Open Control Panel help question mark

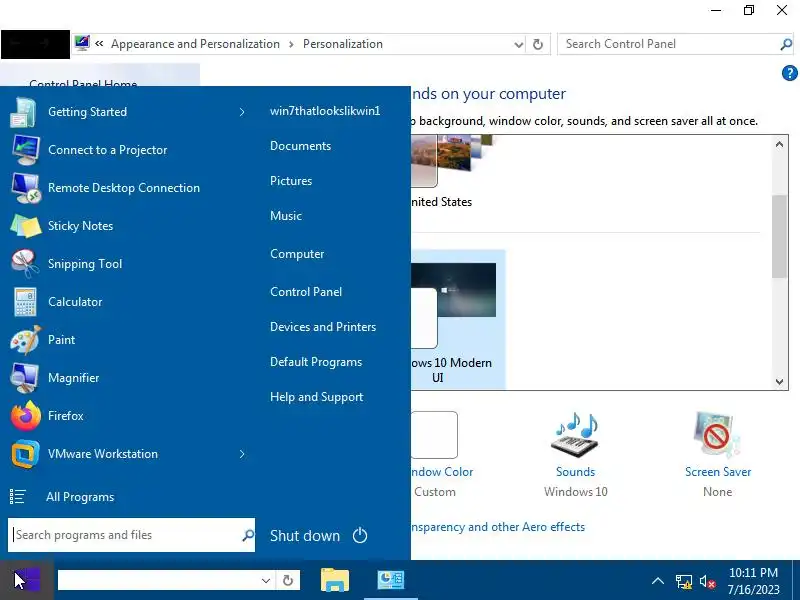[789, 73]
